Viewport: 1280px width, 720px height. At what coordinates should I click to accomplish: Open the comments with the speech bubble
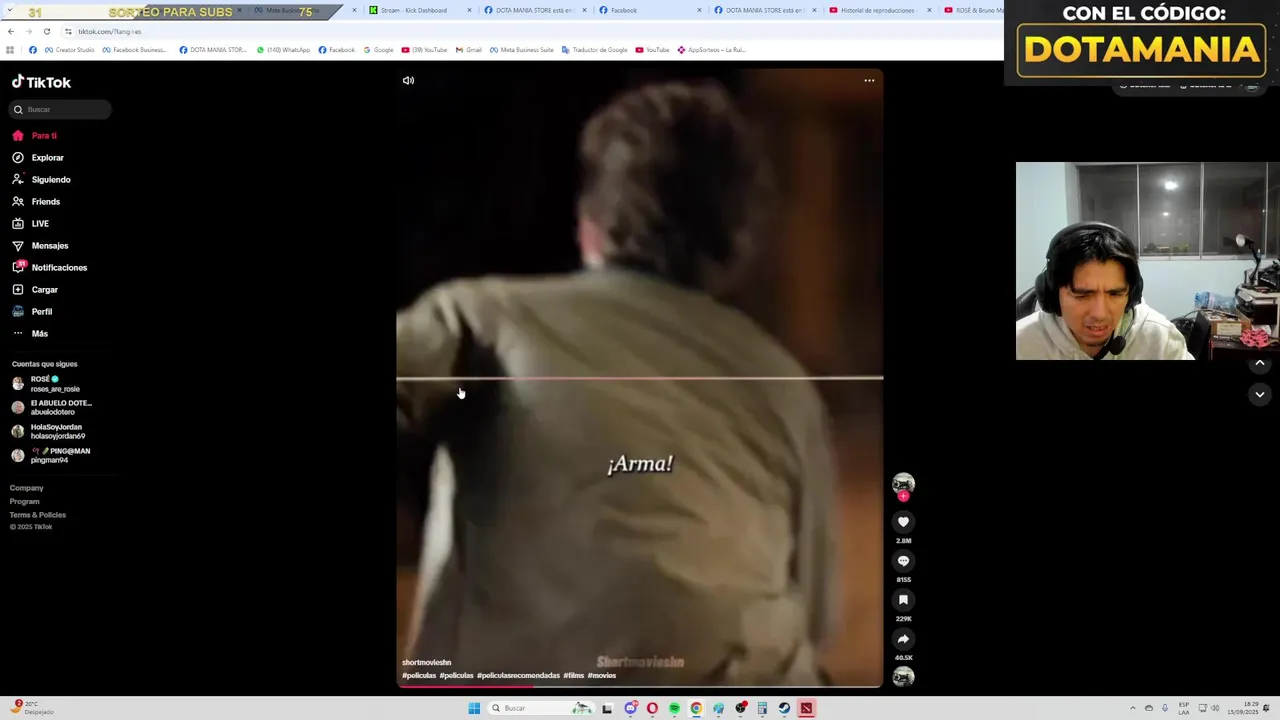point(903,561)
